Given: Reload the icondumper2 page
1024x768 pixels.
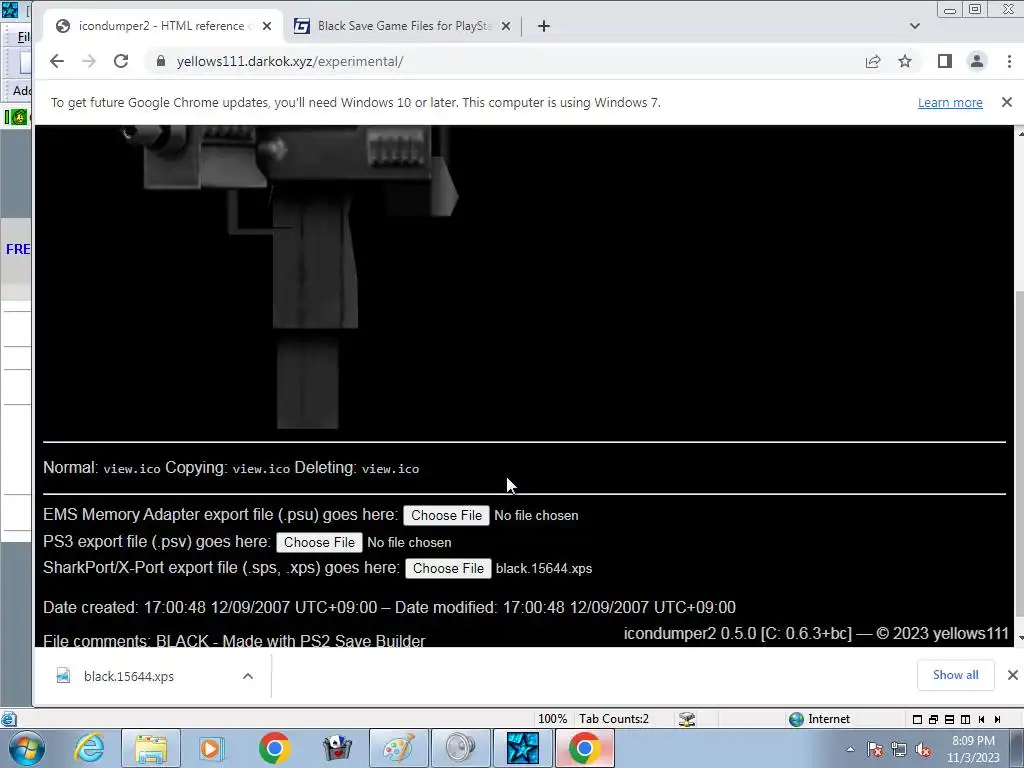Looking at the screenshot, I should click(x=121, y=61).
